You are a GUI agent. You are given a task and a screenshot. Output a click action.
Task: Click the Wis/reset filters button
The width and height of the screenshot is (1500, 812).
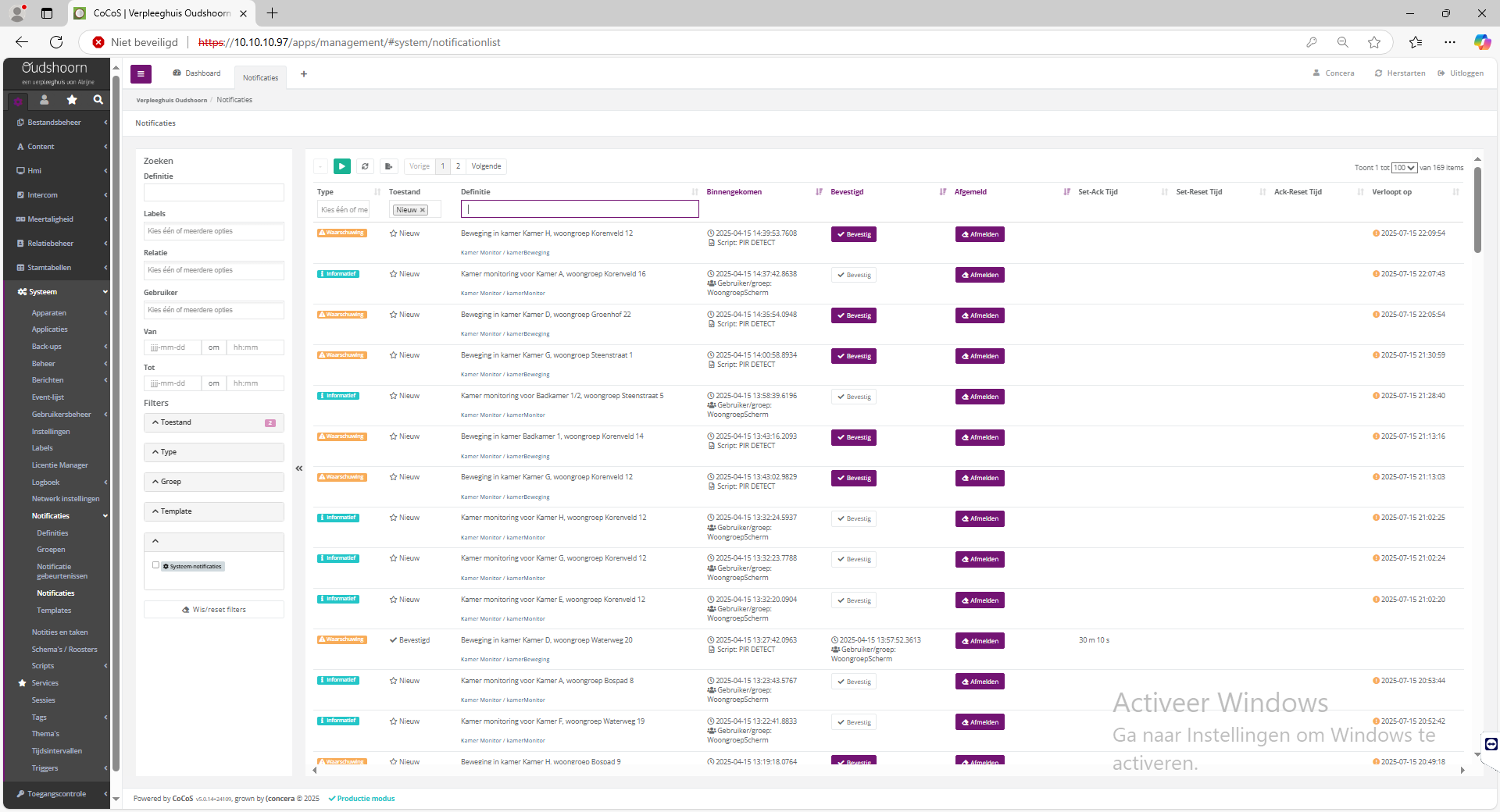213,610
